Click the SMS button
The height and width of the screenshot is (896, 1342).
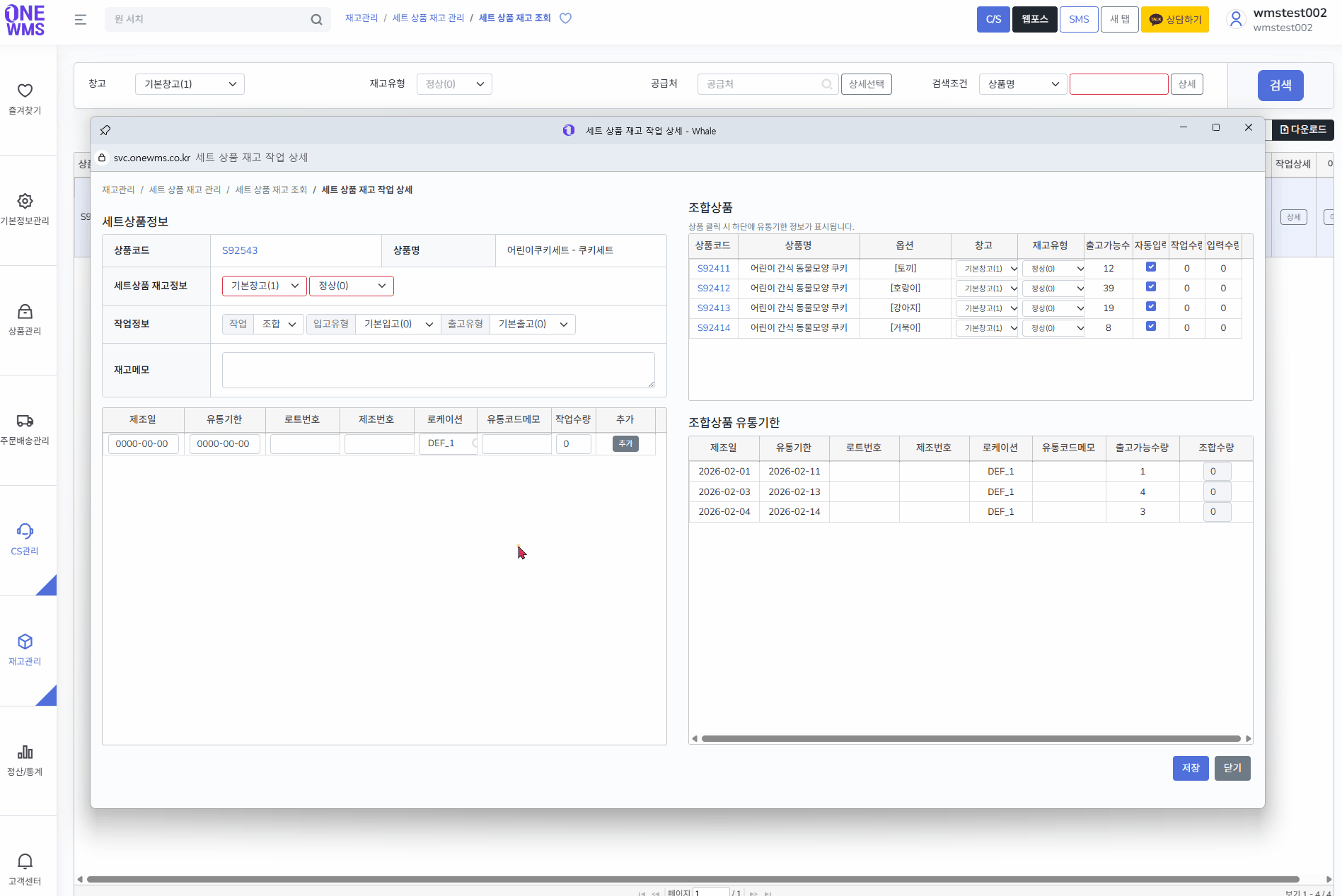[1079, 20]
